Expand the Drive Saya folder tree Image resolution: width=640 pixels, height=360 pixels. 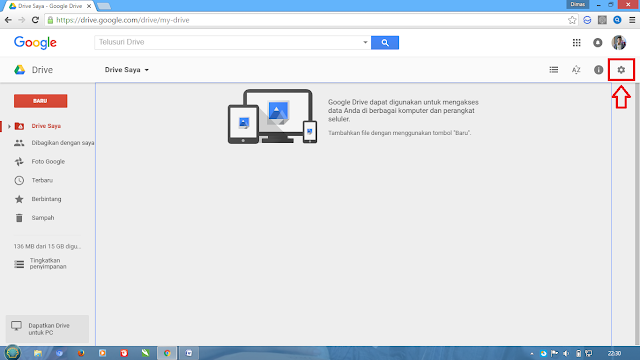click(x=9, y=126)
